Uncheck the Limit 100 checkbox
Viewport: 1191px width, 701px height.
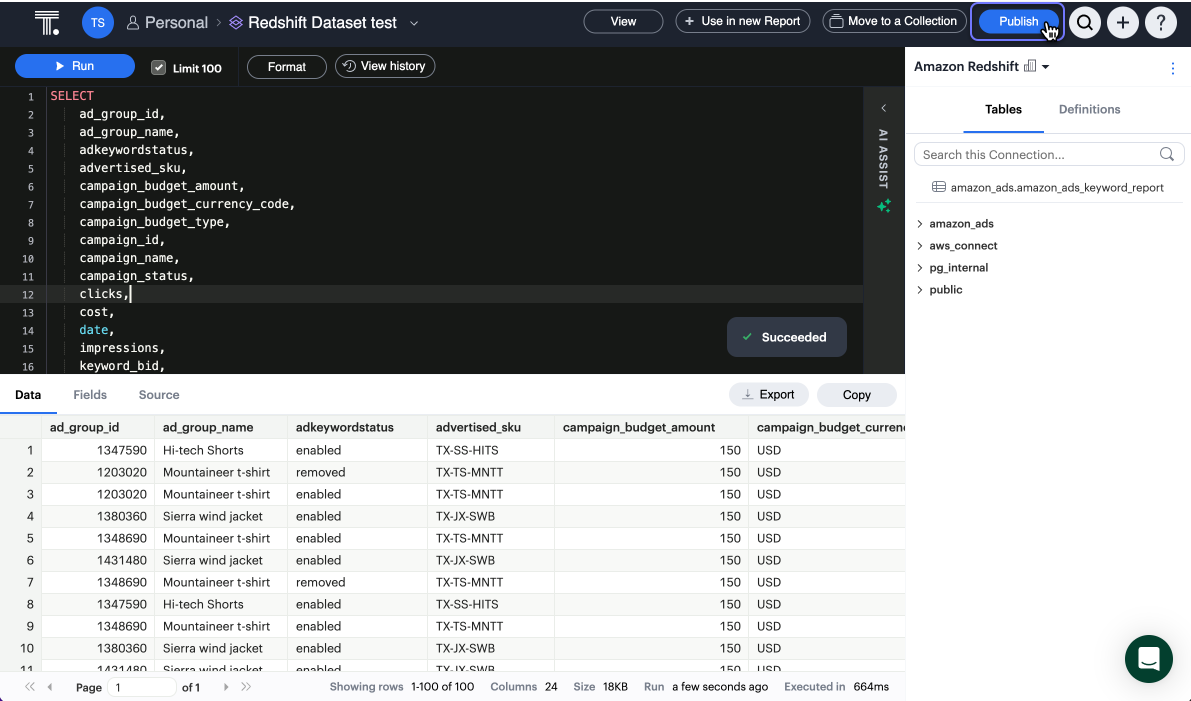(157, 66)
